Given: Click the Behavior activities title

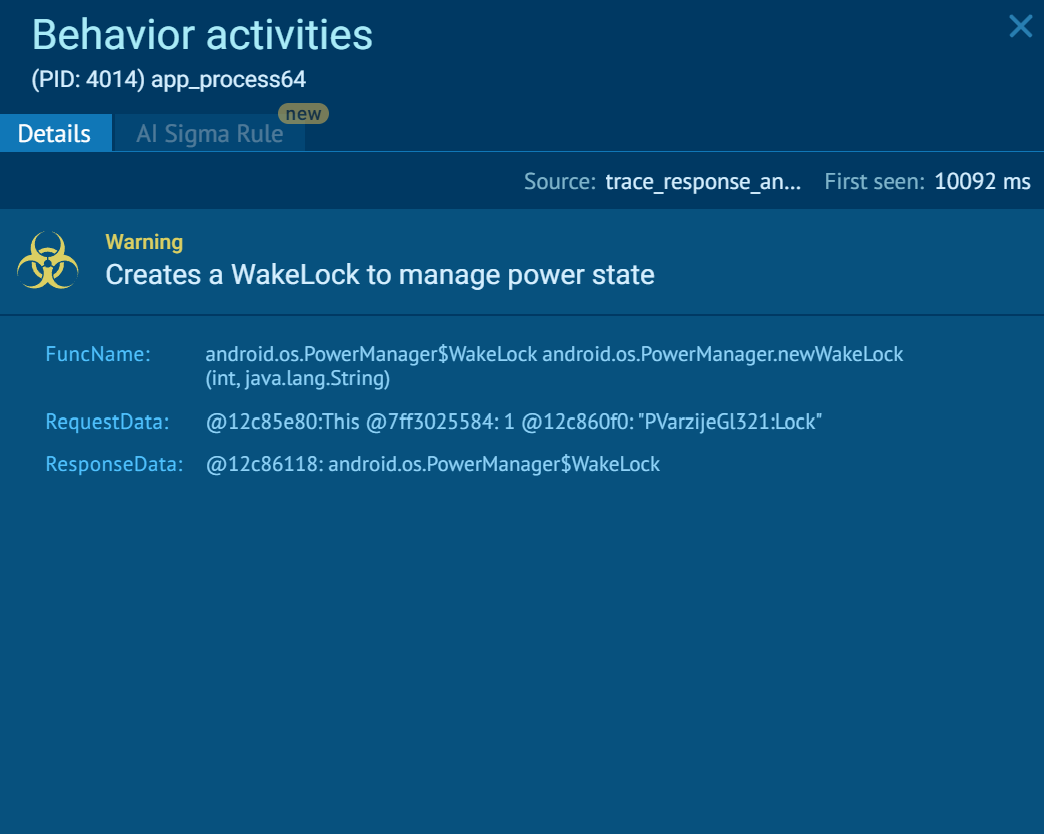Looking at the screenshot, I should pyautogui.click(x=202, y=35).
